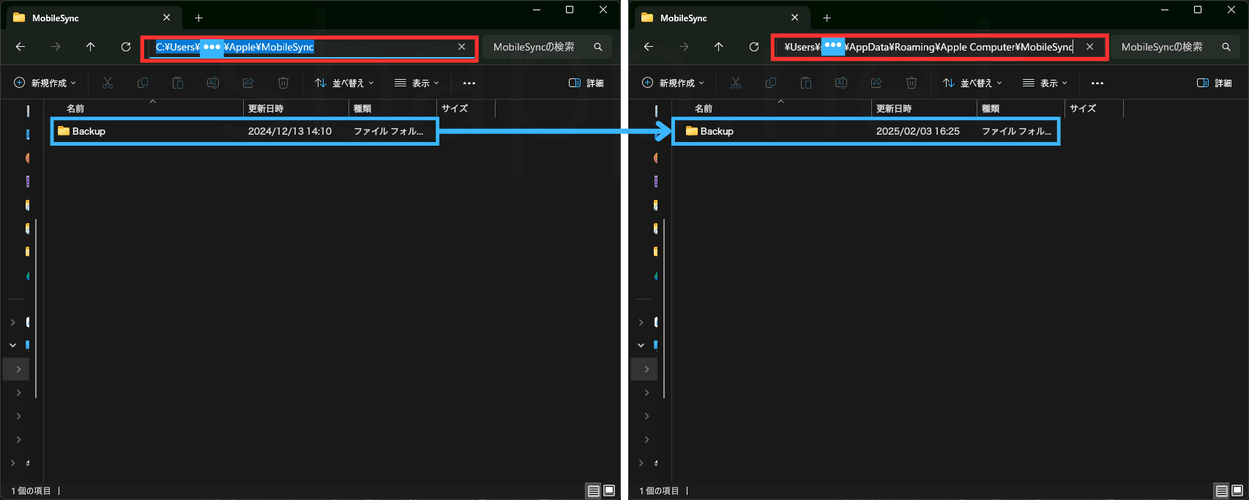The image size is (1249, 500).
Task: Click Copy icon in right window toolbar
Action: tap(770, 83)
